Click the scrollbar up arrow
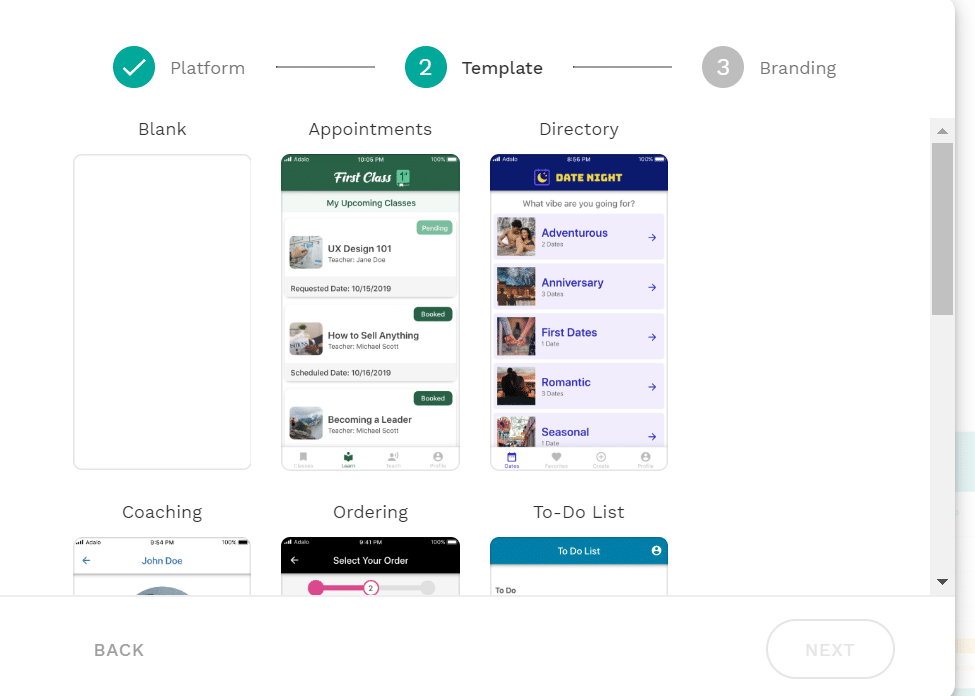This screenshot has height=696, width=975. pyautogui.click(x=943, y=131)
